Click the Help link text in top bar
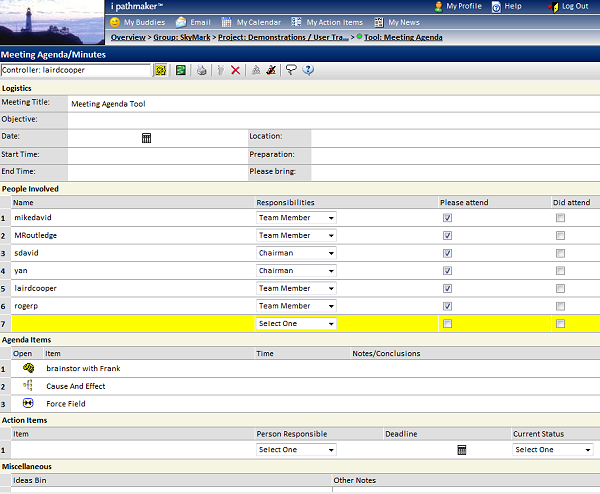This screenshot has height=494, width=600. coord(513,6)
